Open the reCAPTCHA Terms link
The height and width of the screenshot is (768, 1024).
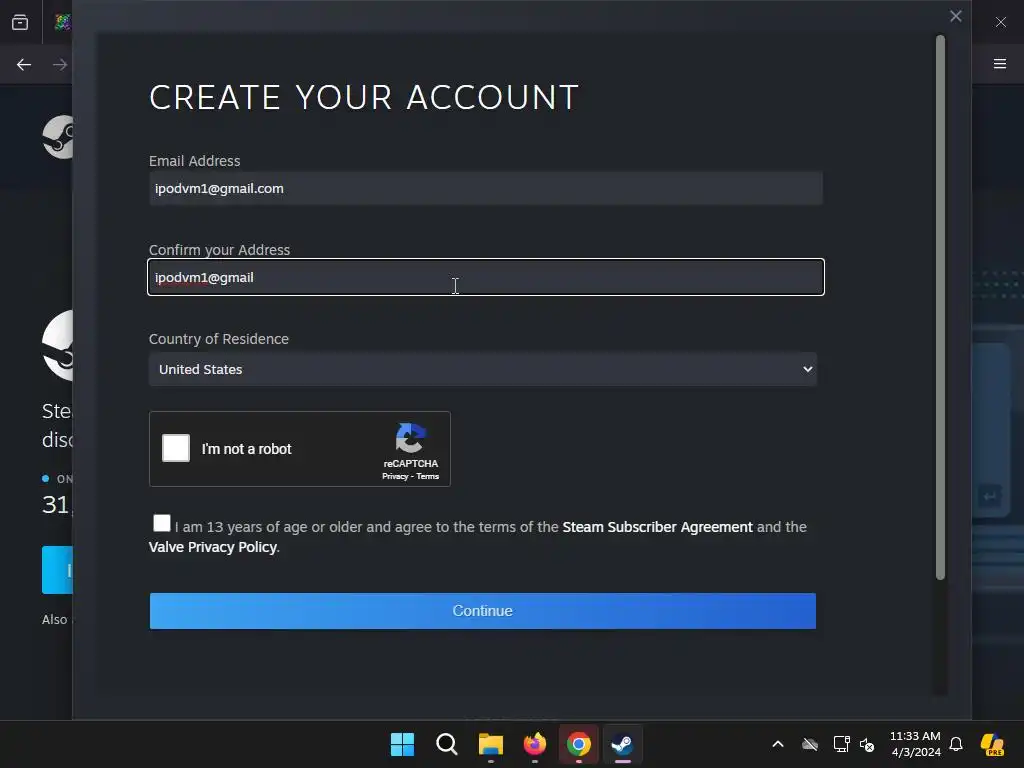click(428, 477)
